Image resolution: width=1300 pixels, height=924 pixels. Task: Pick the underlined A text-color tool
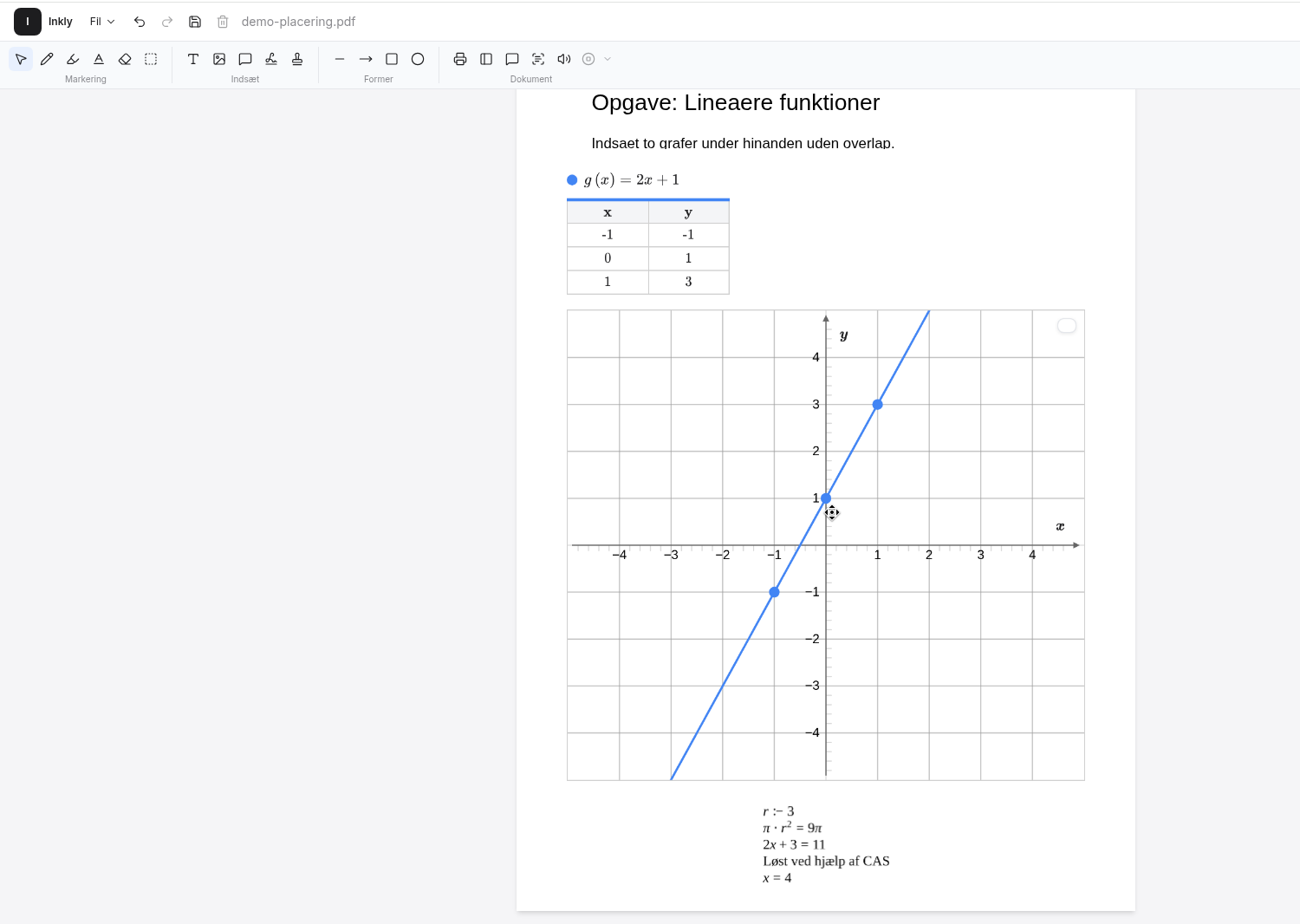(x=99, y=59)
